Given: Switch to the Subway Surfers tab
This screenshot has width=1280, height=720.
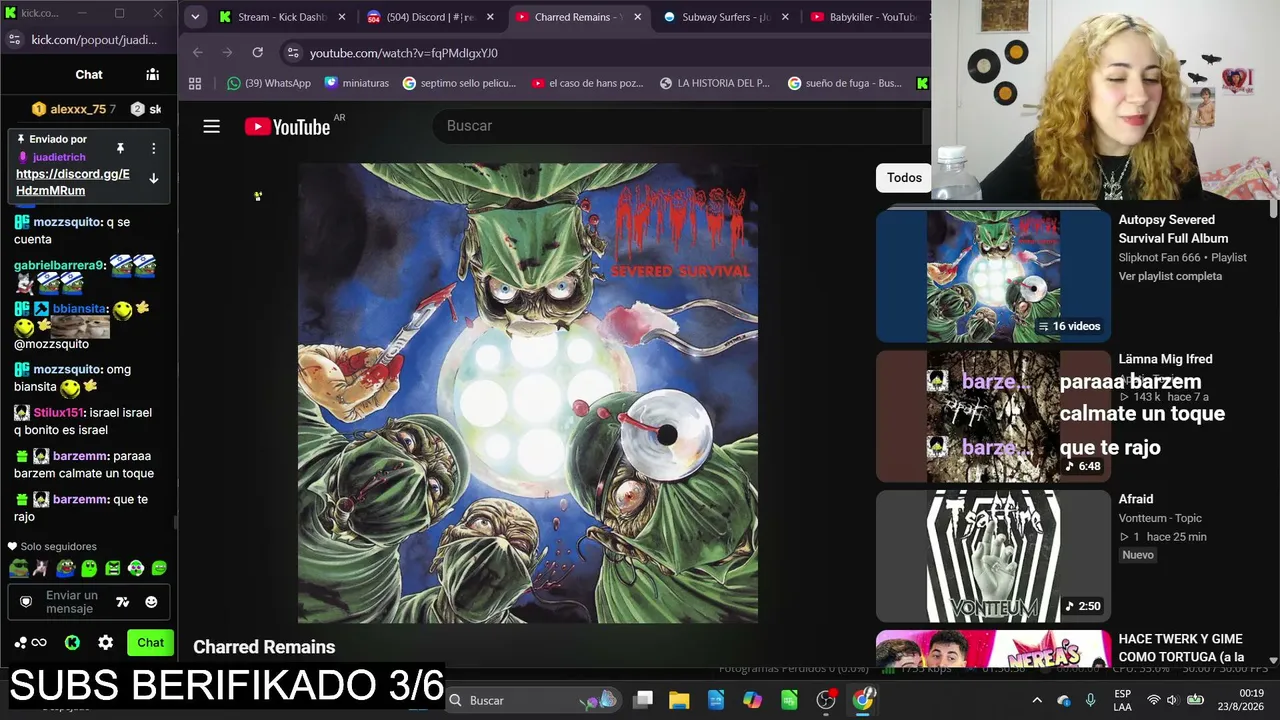Looking at the screenshot, I should point(727,17).
